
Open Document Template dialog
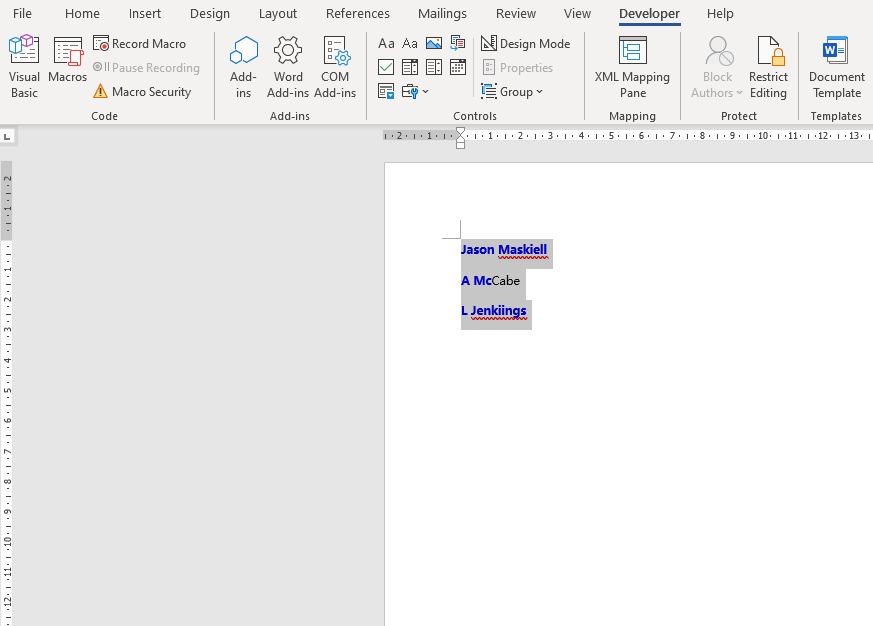coord(836,67)
